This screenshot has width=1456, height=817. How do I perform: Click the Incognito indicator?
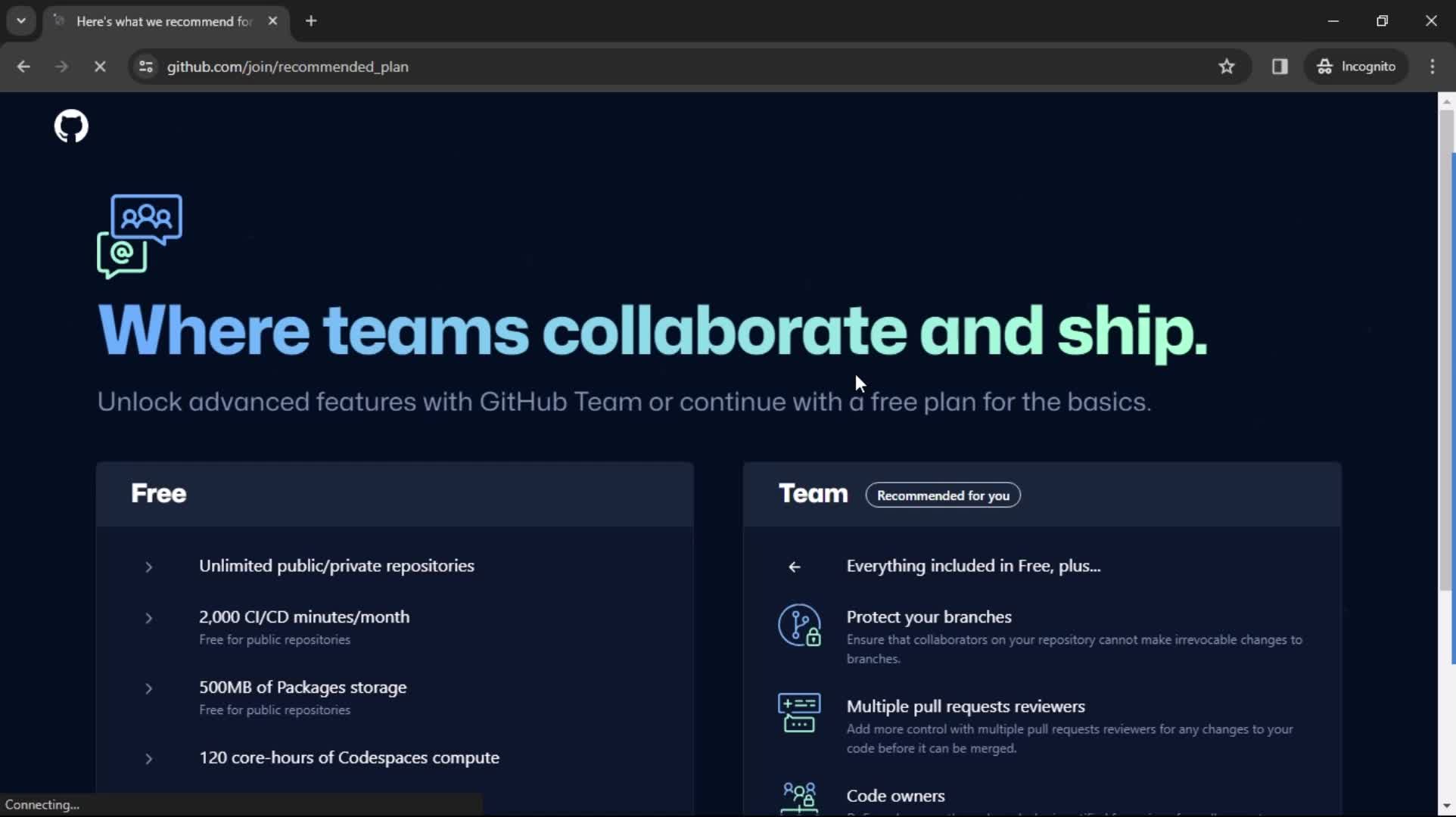1356,67
